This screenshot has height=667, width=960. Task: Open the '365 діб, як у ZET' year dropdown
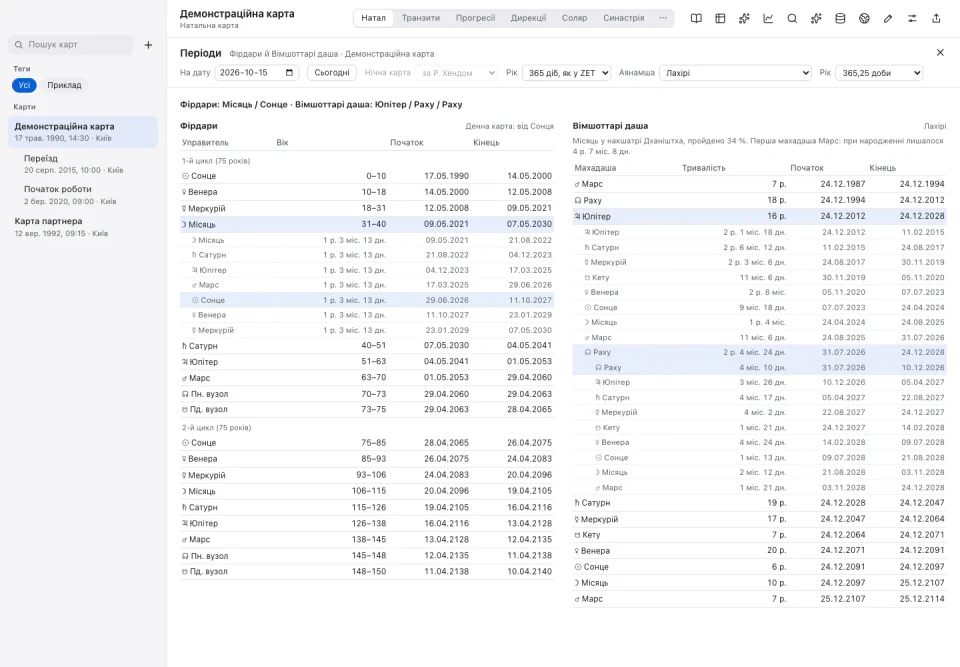pos(567,73)
